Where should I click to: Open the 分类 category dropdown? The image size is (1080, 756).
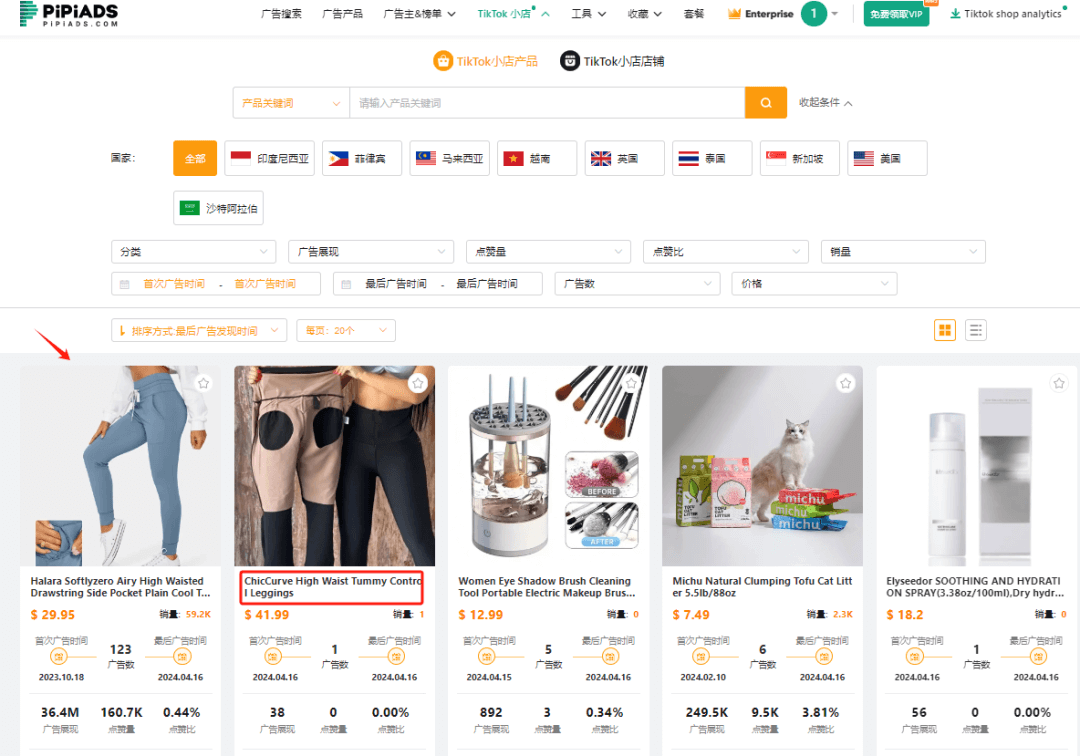(193, 252)
